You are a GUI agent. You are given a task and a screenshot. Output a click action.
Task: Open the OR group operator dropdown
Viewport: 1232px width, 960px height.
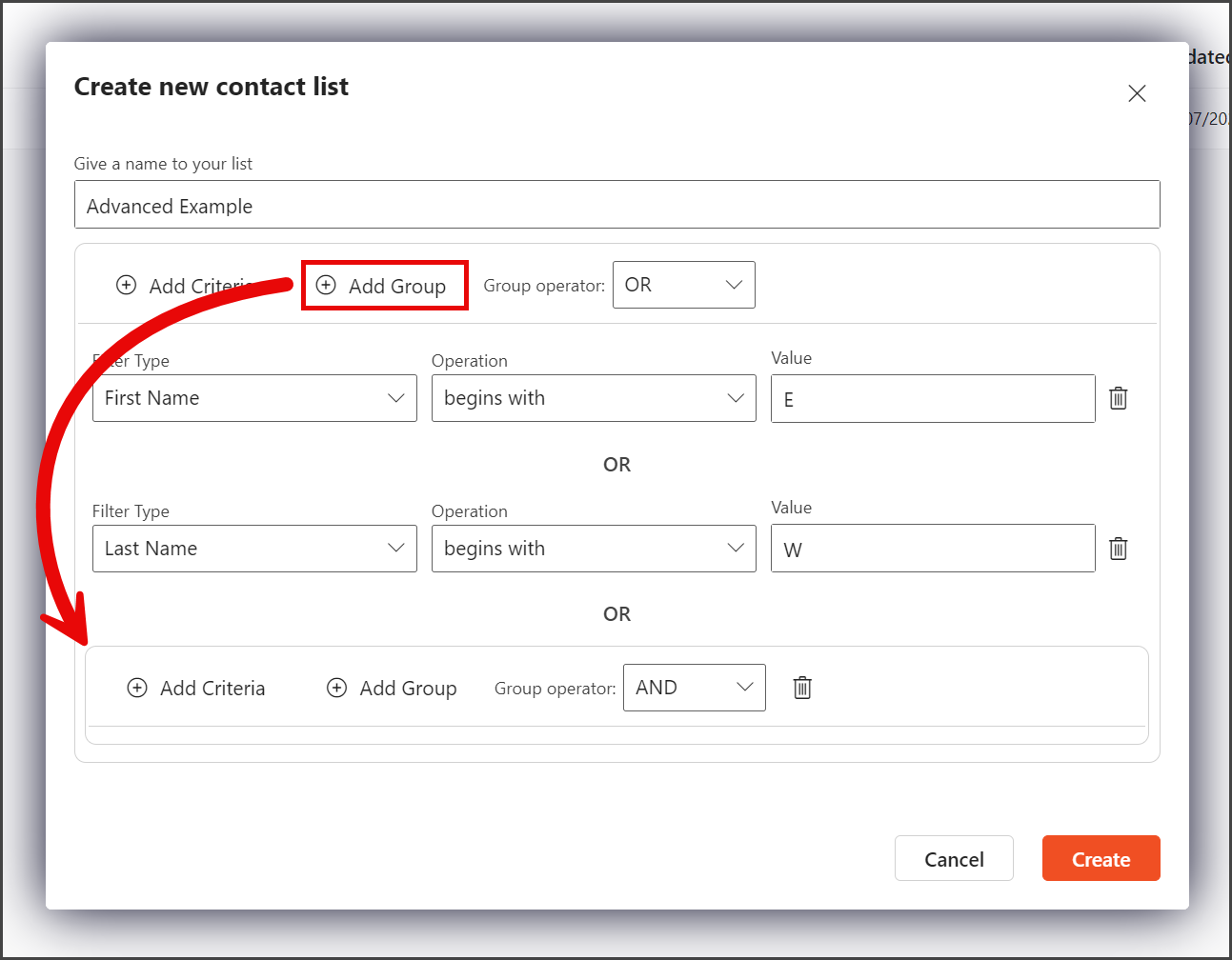[684, 285]
